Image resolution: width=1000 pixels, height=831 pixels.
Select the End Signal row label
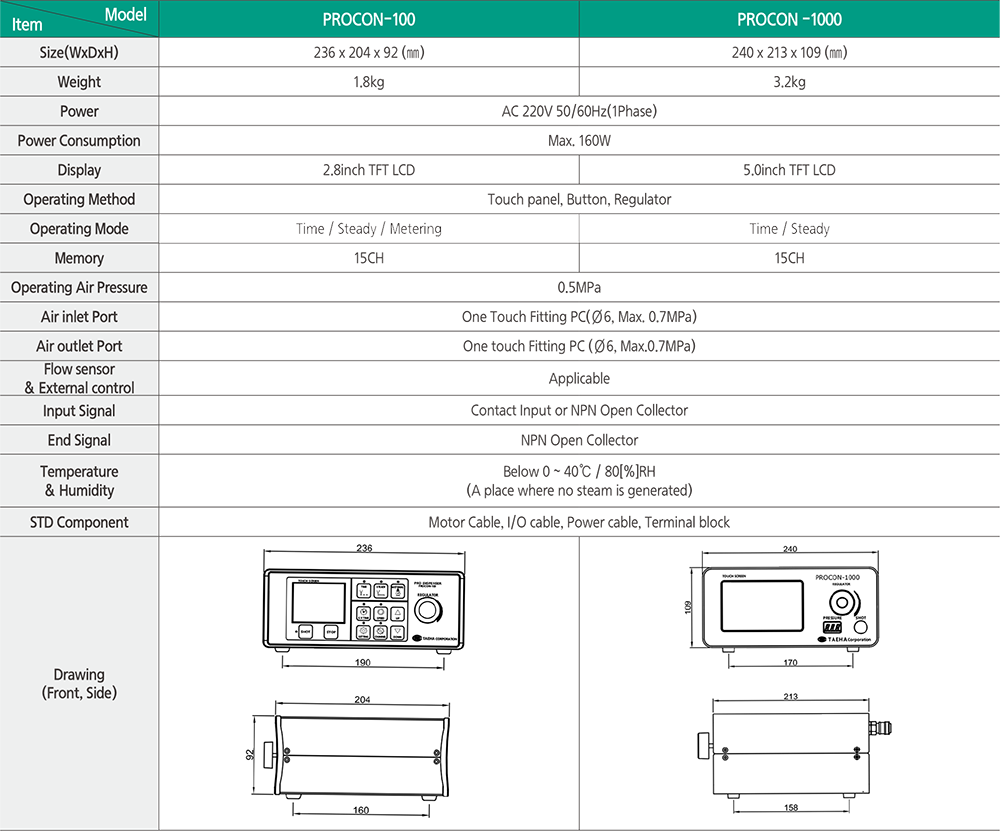[x=79, y=440]
